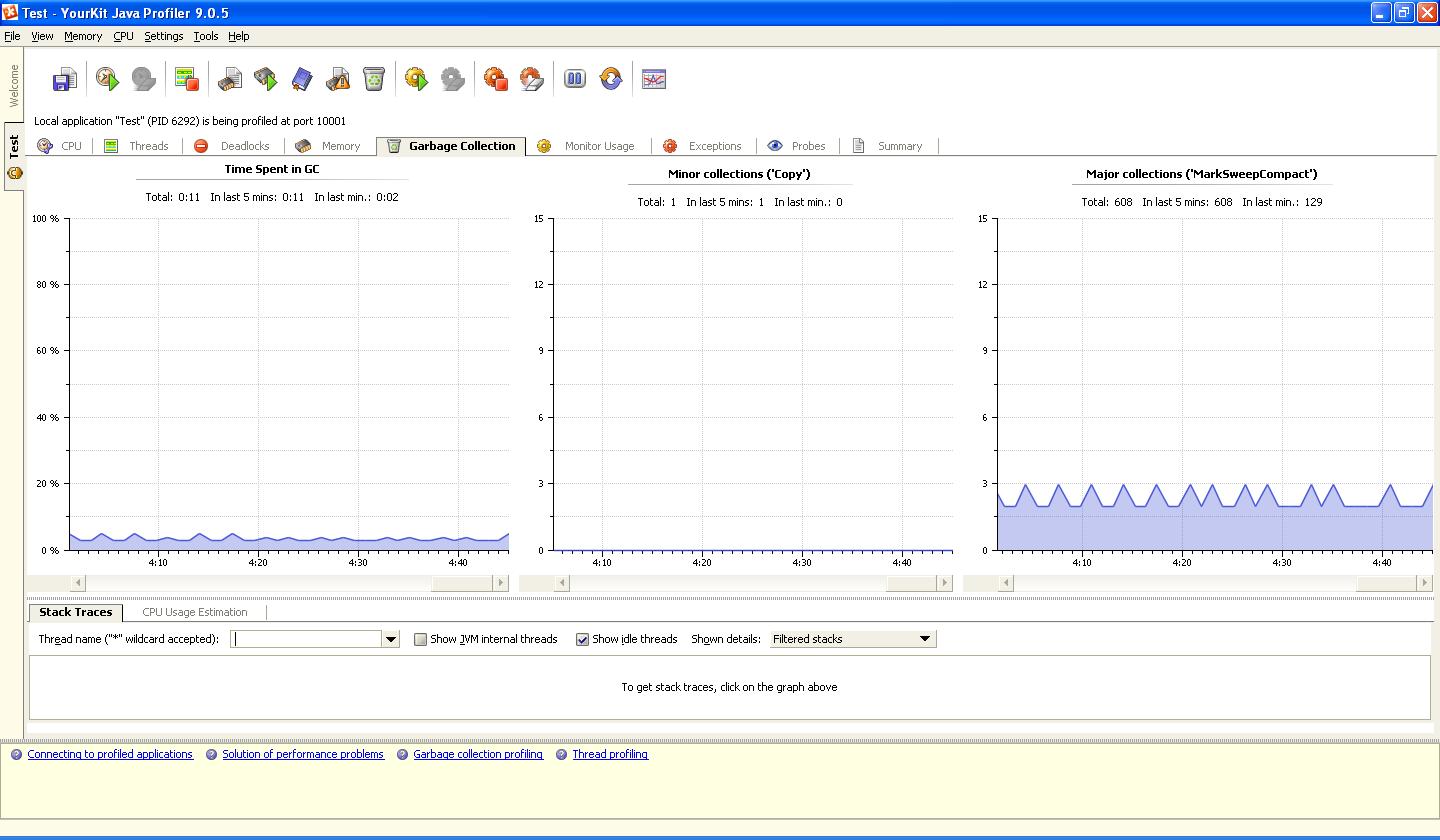
Task: Switch to the Probes tab
Action: 797,146
